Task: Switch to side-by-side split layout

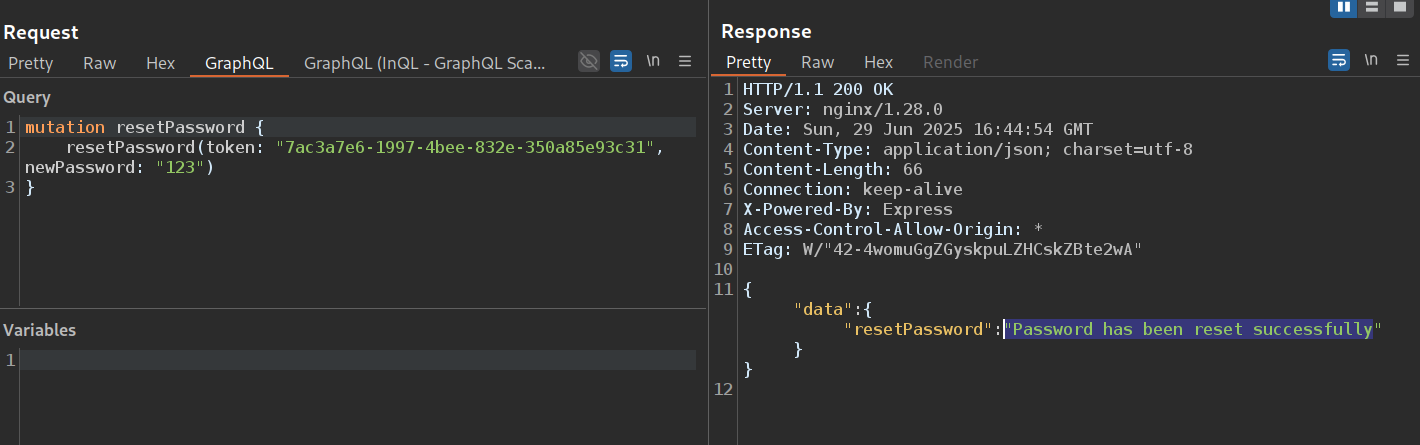Action: [x=1344, y=7]
